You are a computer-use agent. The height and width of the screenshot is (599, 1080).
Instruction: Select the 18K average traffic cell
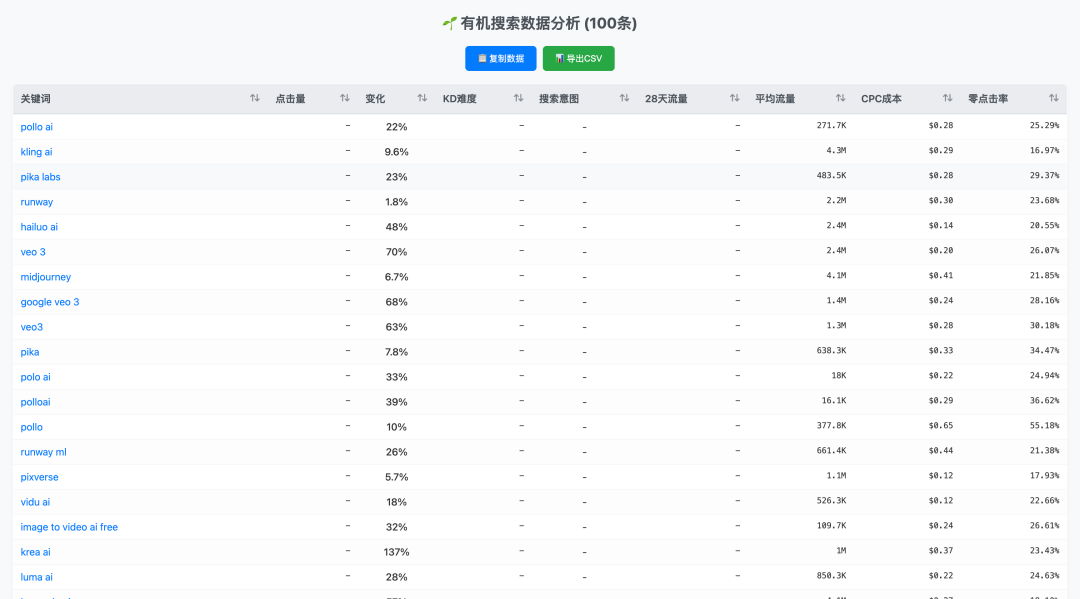[x=838, y=375]
